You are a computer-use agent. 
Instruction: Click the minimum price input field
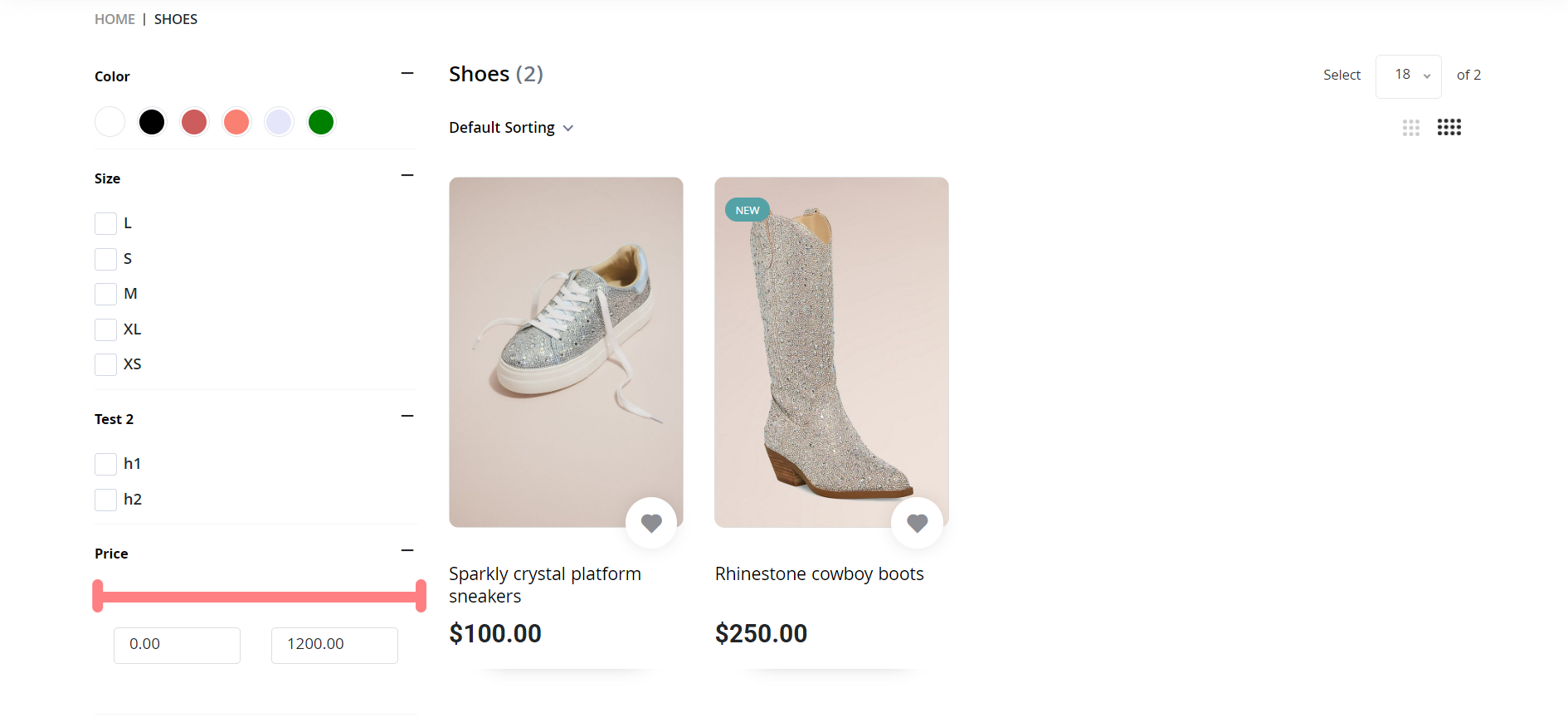click(177, 645)
